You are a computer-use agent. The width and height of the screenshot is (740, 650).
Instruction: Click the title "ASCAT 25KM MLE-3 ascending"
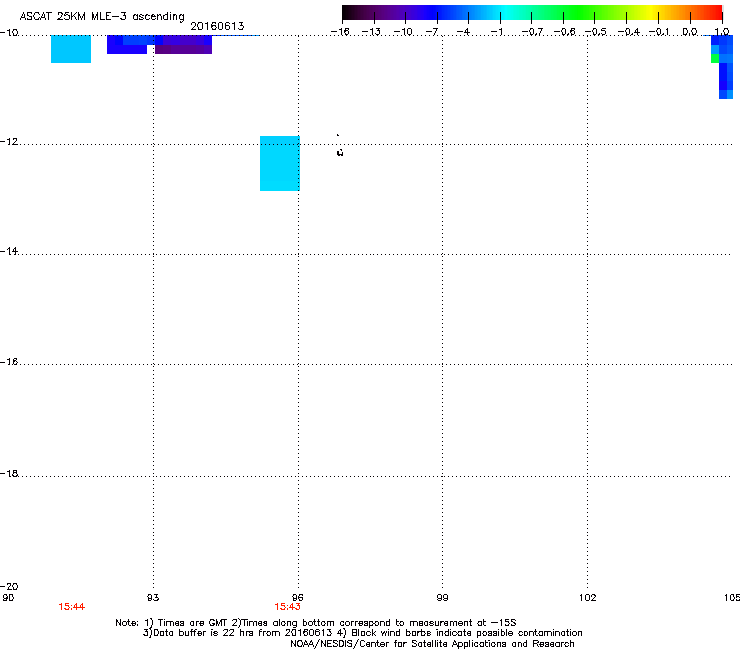[x=102, y=17]
